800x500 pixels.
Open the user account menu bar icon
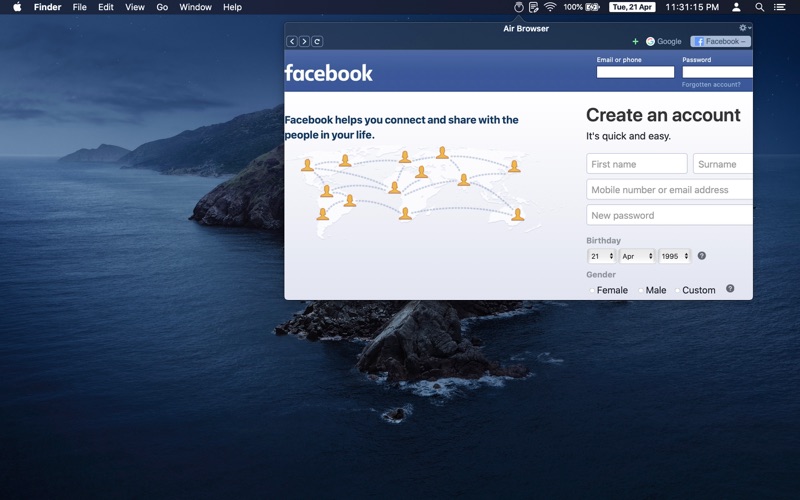[736, 7]
